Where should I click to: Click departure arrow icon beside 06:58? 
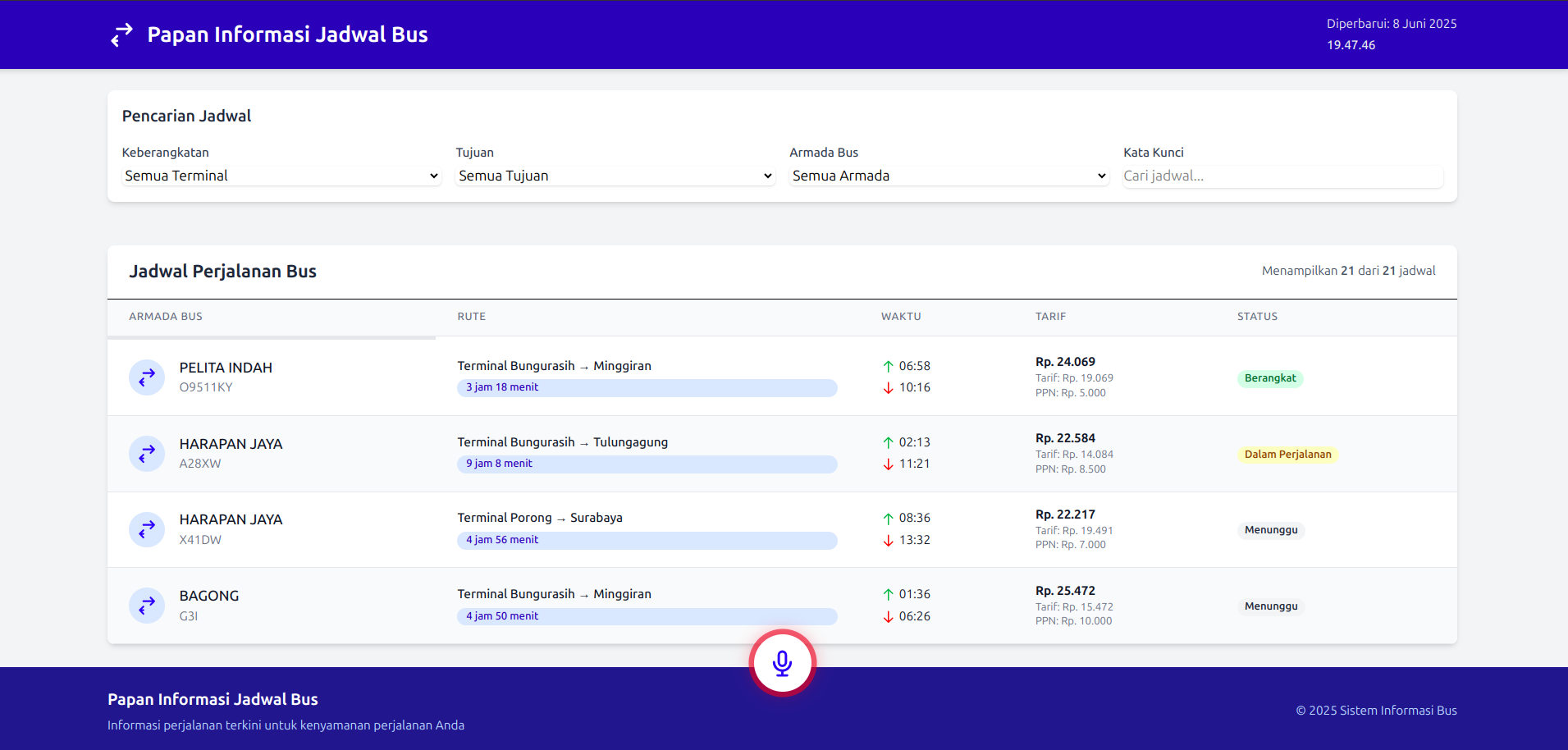click(888, 366)
